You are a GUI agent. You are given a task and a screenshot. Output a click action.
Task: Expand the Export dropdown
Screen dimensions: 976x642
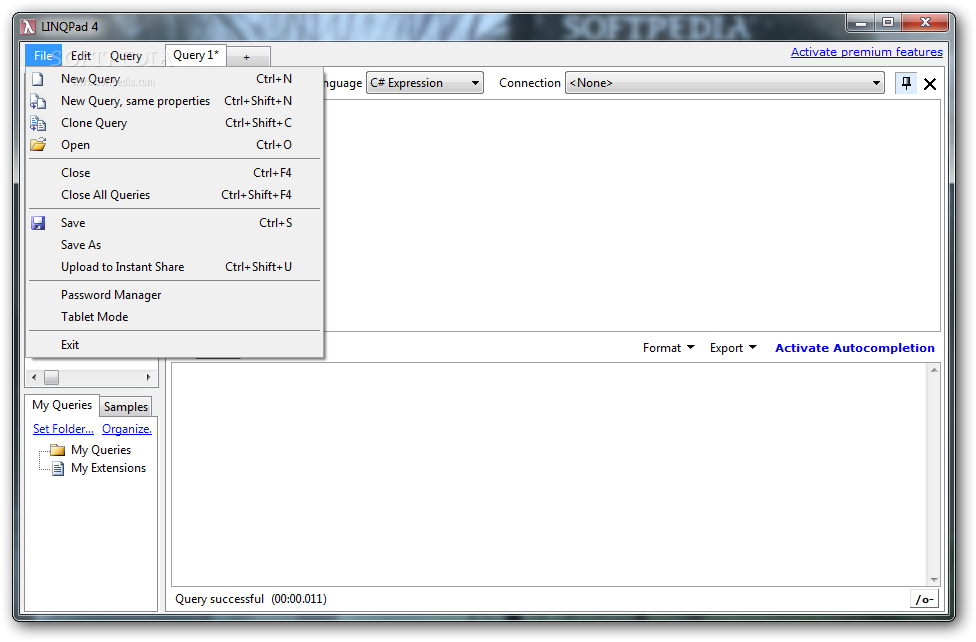[x=733, y=348]
